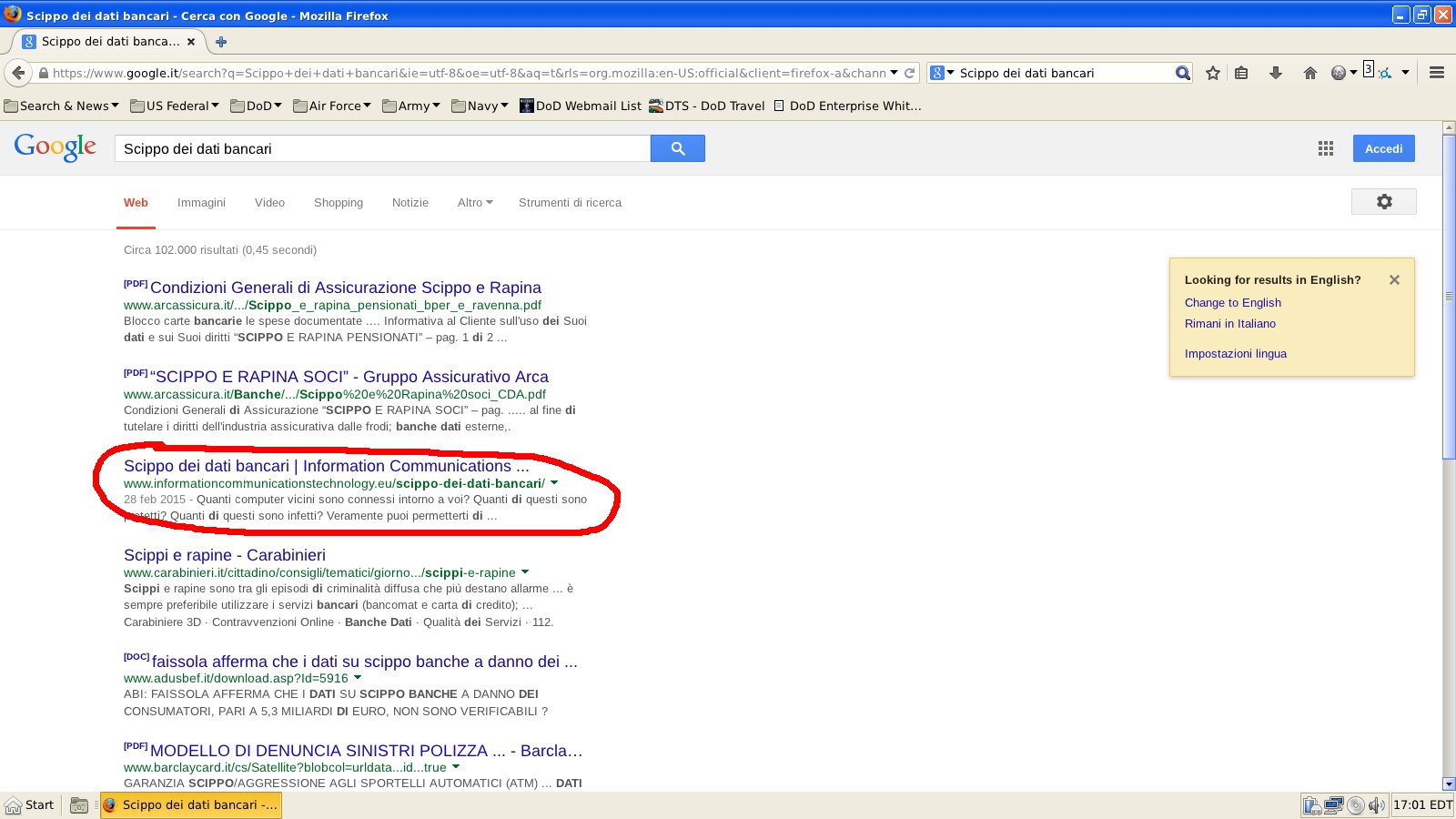Open Condizioni Generali di Assicurazione Scippo e Rapina result
The image size is (1456, 819).
[x=346, y=288]
